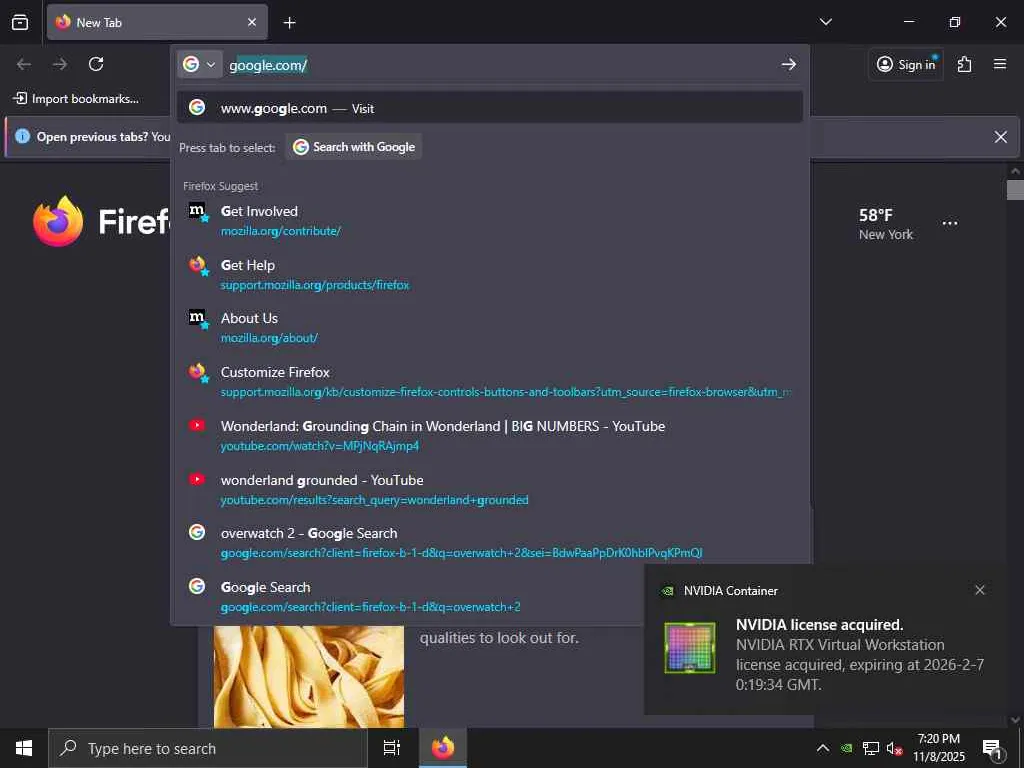Image resolution: width=1024 pixels, height=768 pixels.
Task: Open About Us mozilla.org suggestion
Action: coord(490,327)
